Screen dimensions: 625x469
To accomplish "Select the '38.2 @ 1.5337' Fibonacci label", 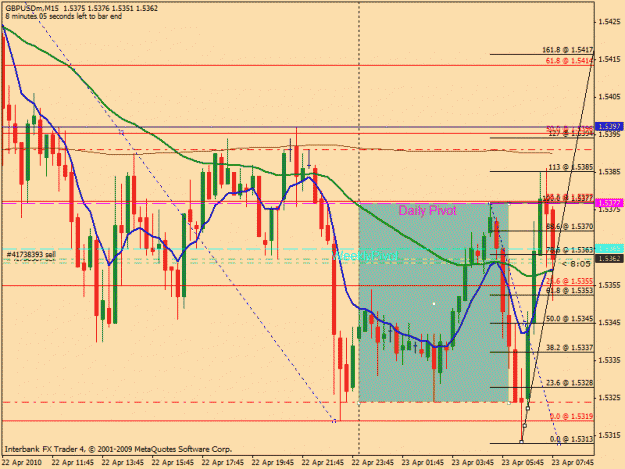I will coord(570,347).
